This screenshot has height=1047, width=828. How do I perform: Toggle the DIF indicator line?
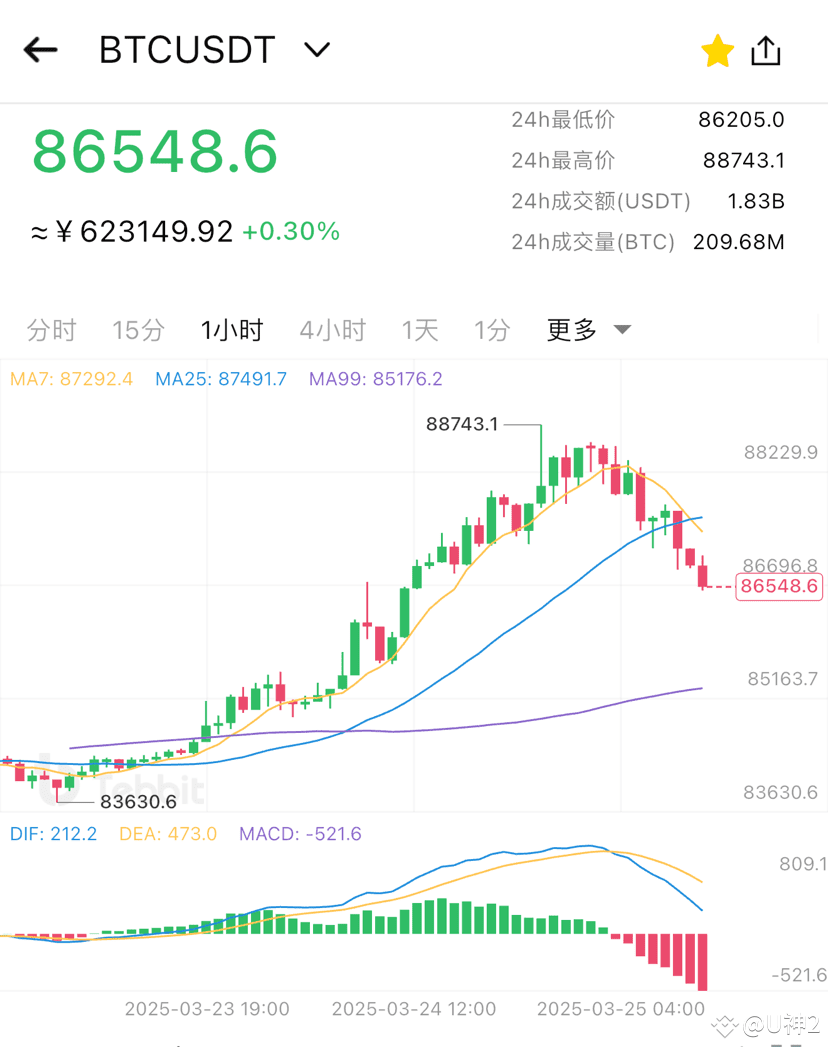[53, 833]
